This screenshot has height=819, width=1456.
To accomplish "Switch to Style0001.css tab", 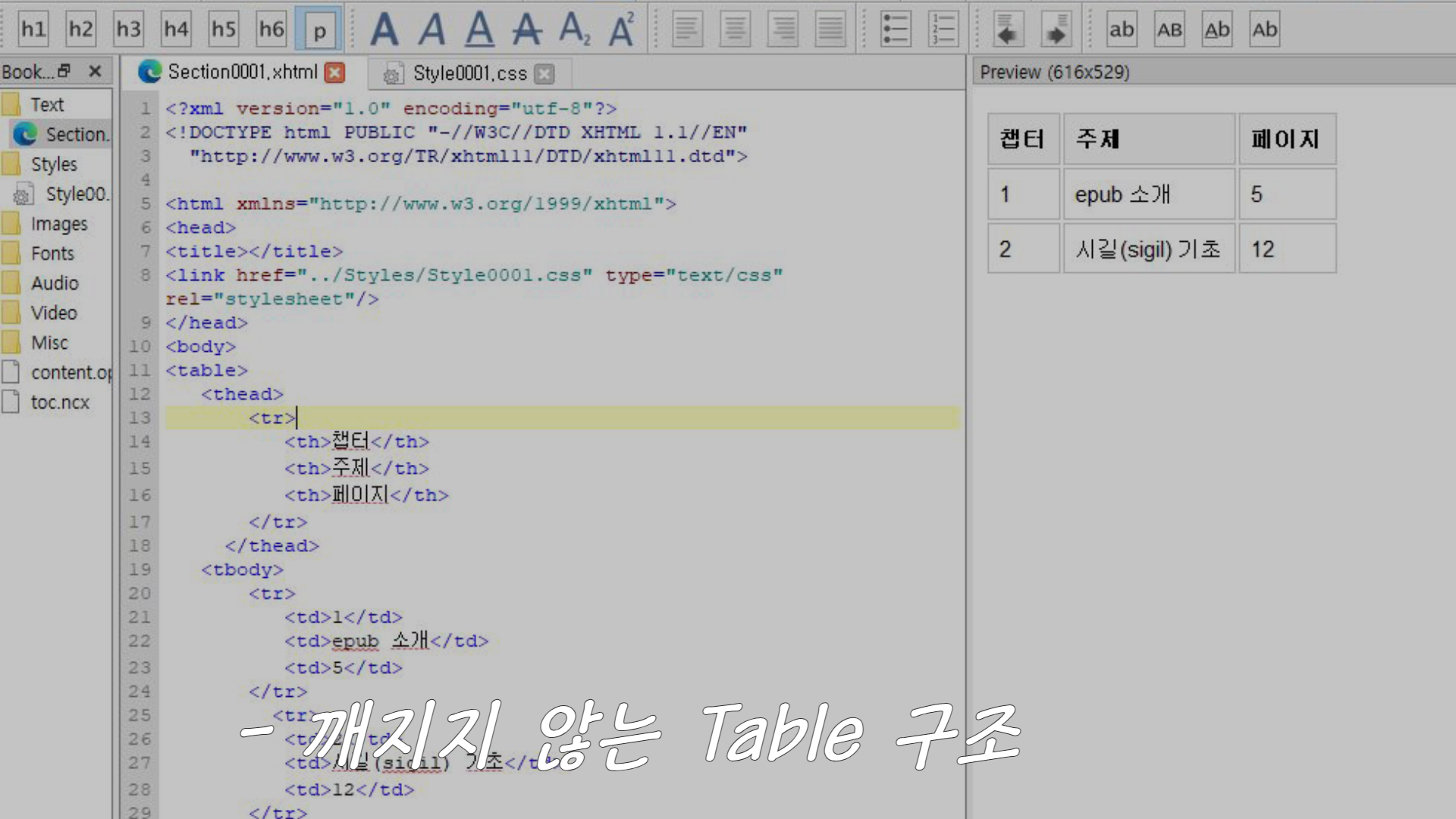I will point(469,74).
